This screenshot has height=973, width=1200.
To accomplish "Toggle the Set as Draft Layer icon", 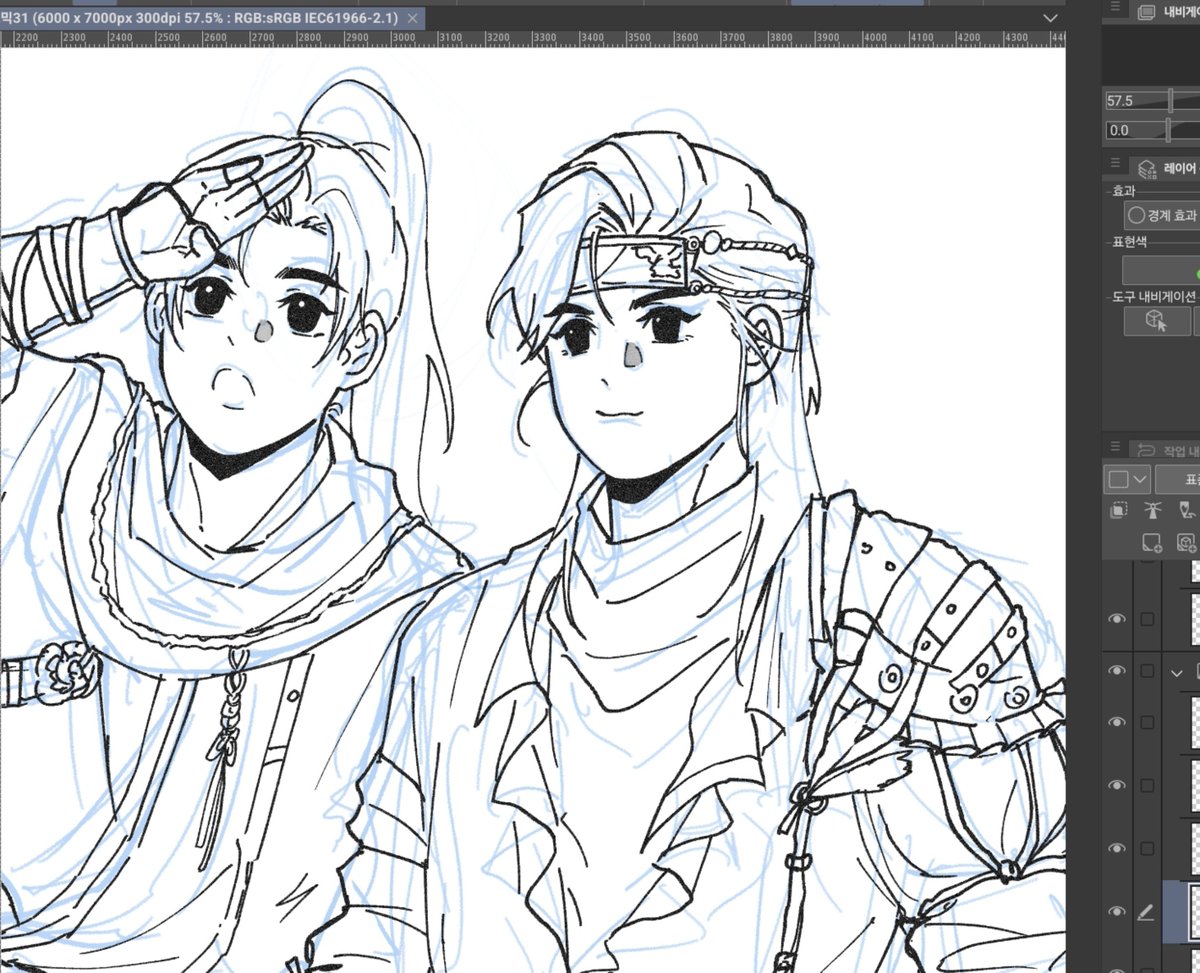I will tap(1187, 511).
